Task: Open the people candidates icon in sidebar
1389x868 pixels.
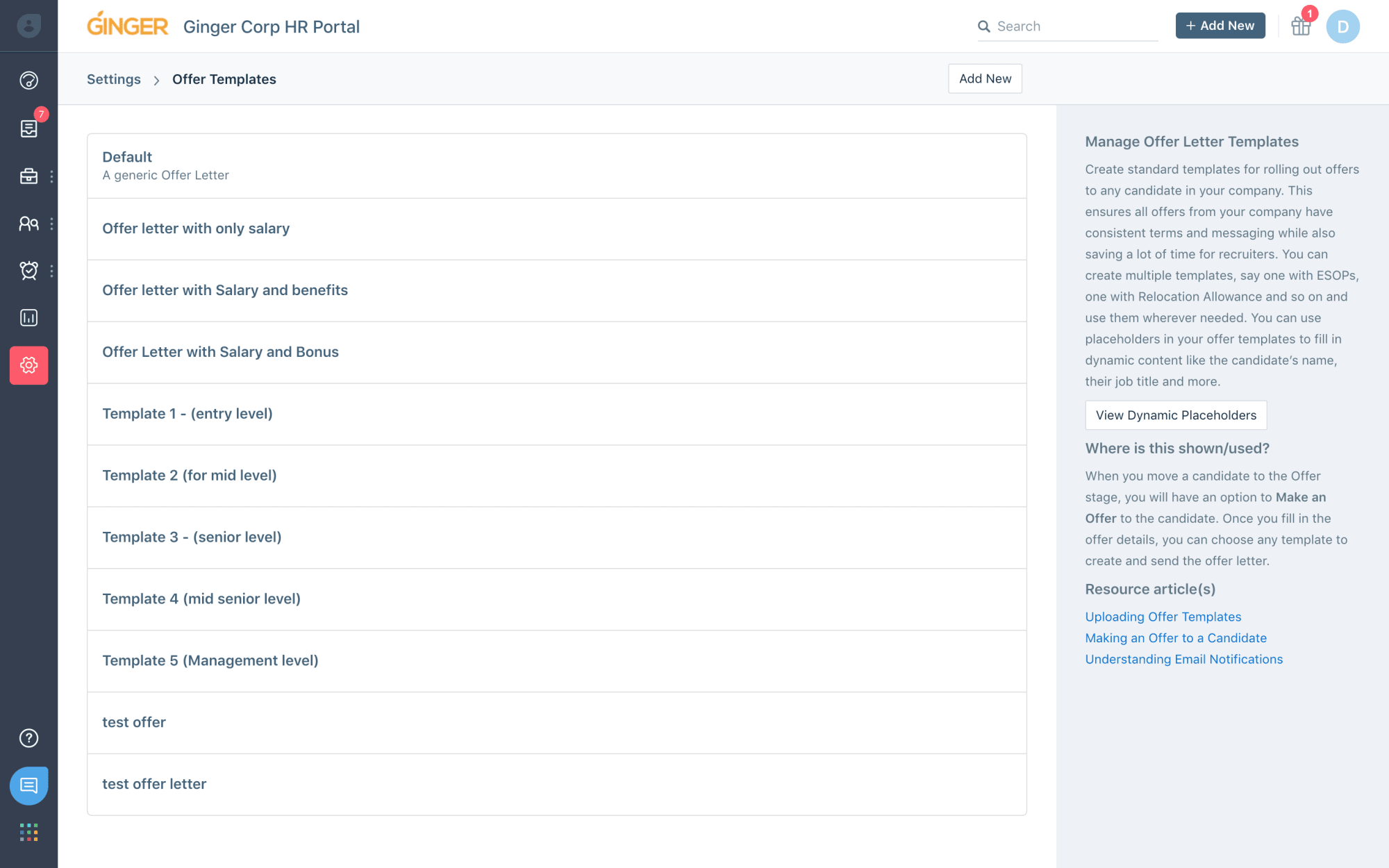Action: point(28,224)
